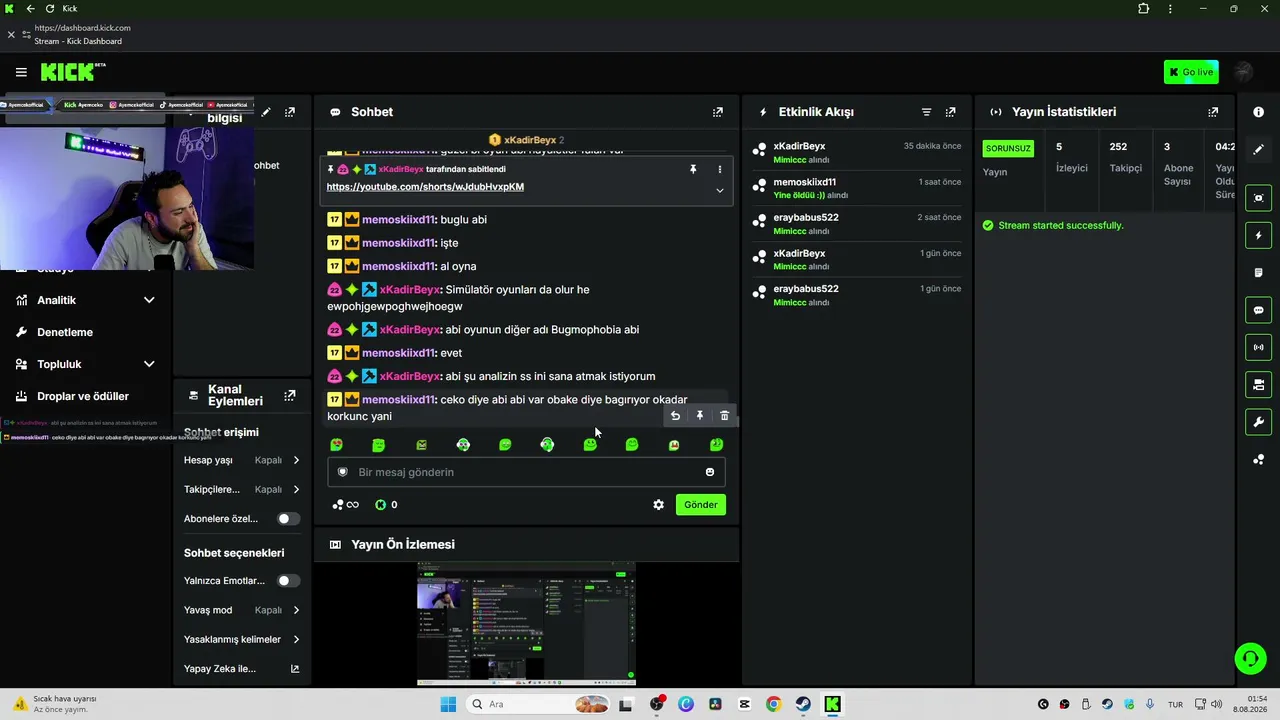Open chat settings gear icon
Screen dimensions: 1280x720
coord(658,505)
